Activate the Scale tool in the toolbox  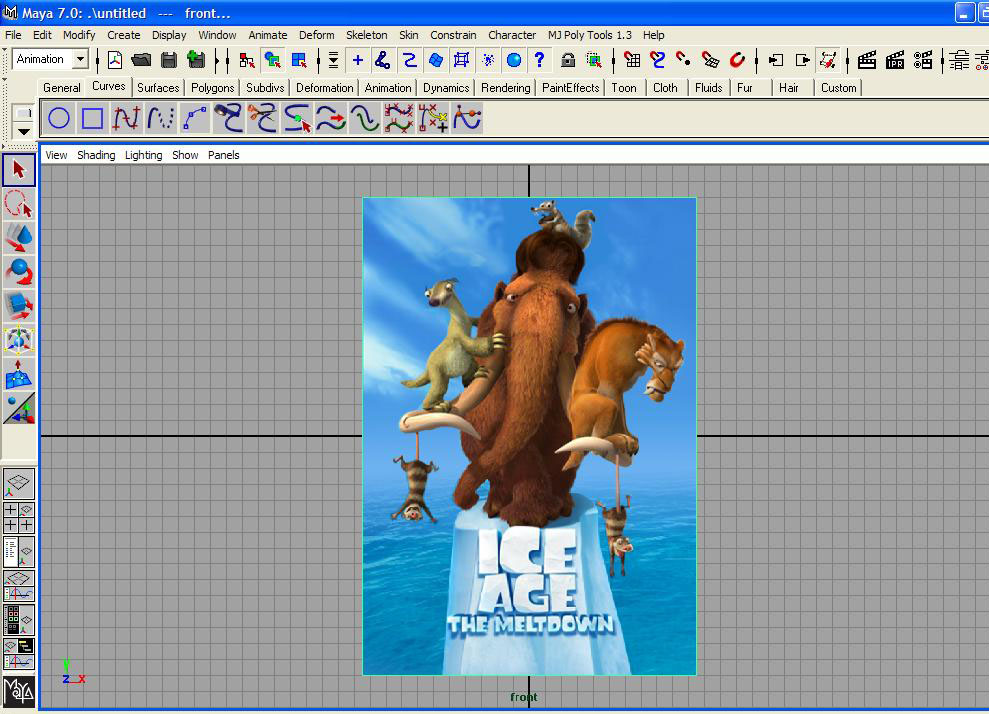19,306
